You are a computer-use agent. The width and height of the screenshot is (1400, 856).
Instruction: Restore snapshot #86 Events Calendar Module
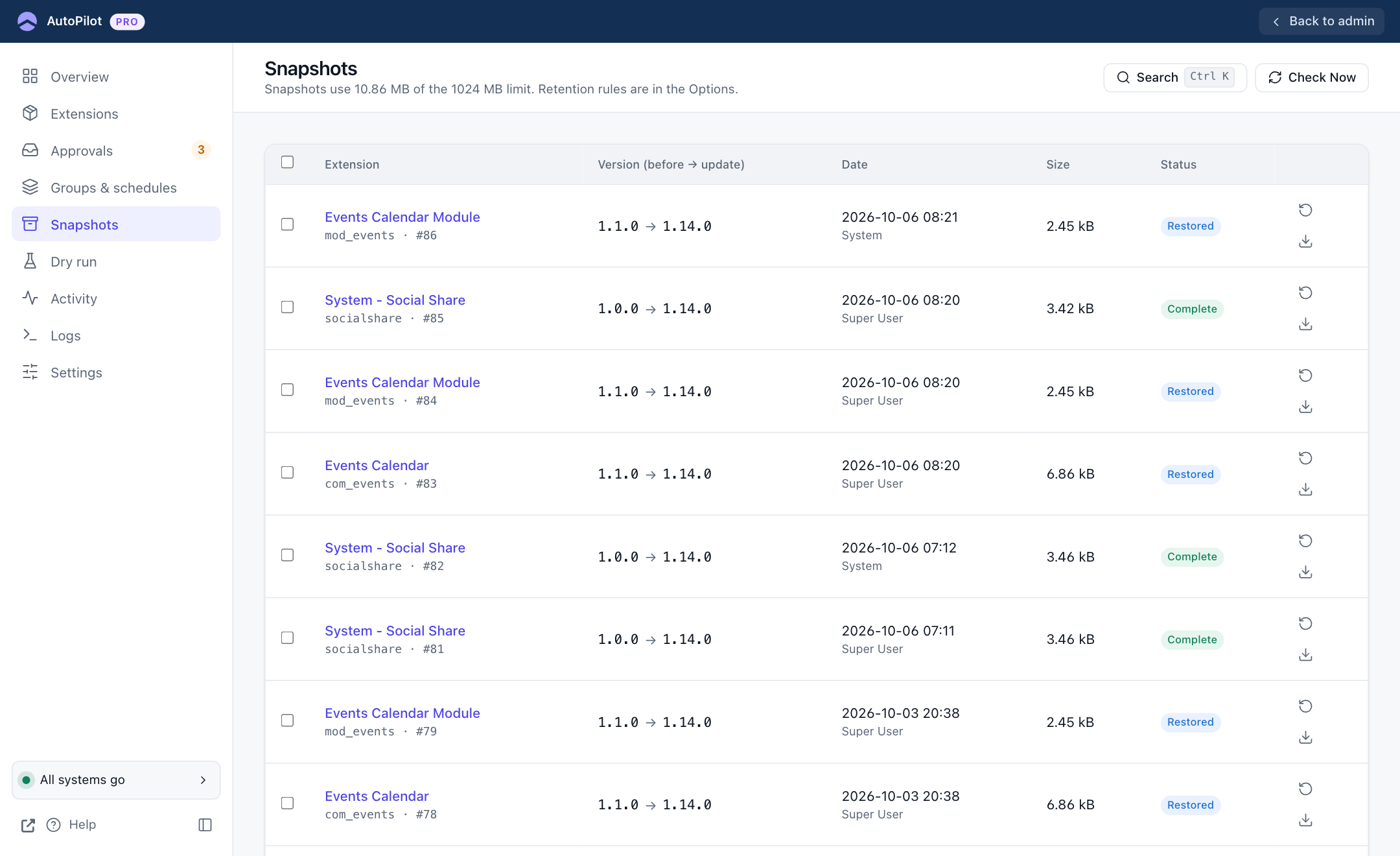coord(1305,210)
